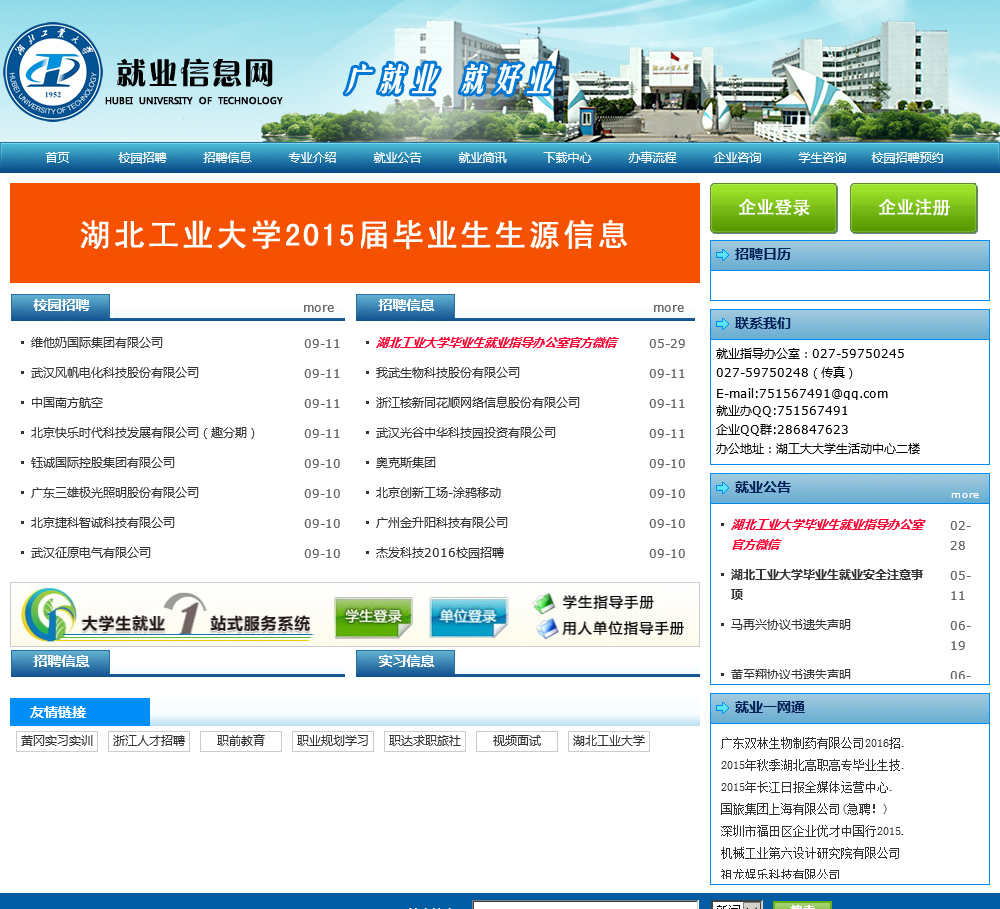Open 维他奶国际集团有限公司 listing
The width and height of the screenshot is (1000, 909).
tap(97, 343)
